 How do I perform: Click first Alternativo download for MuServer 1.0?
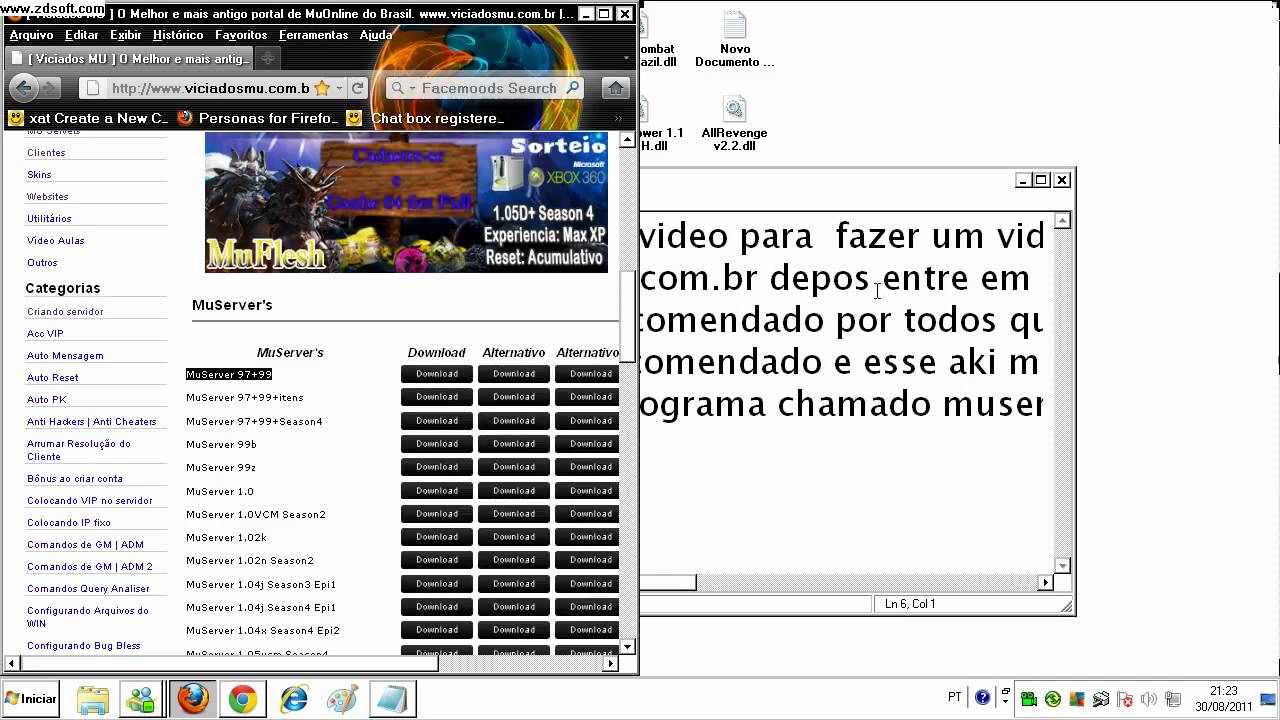514,491
